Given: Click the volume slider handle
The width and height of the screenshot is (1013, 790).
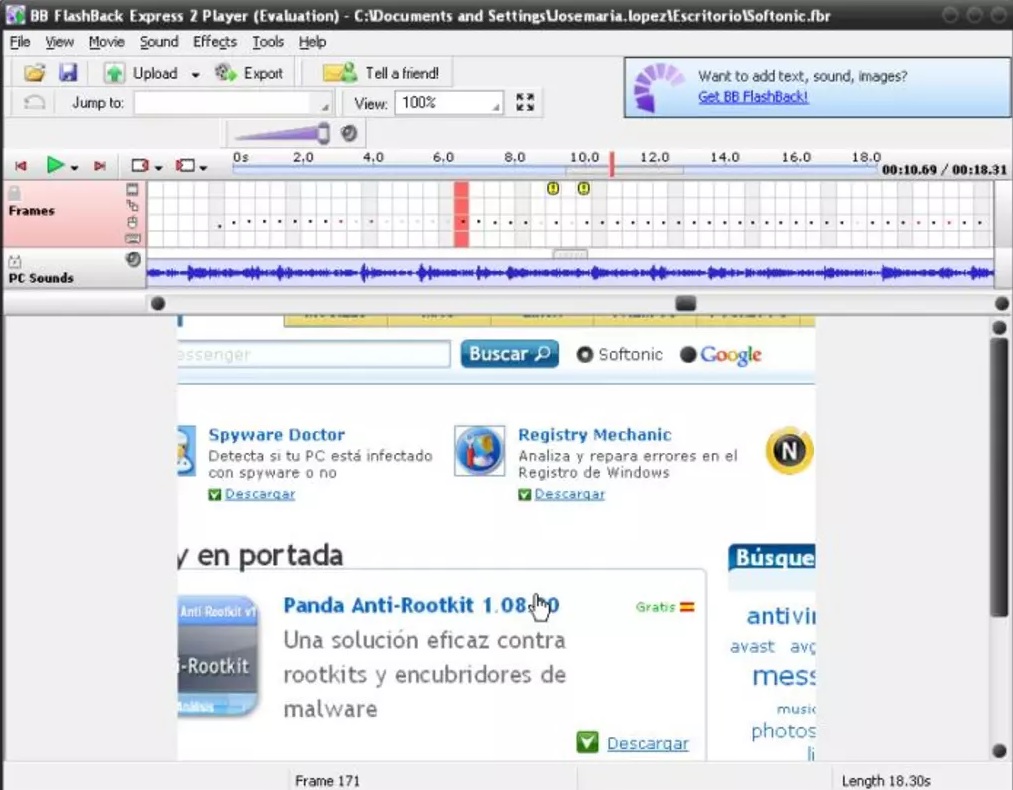Looking at the screenshot, I should [324, 133].
